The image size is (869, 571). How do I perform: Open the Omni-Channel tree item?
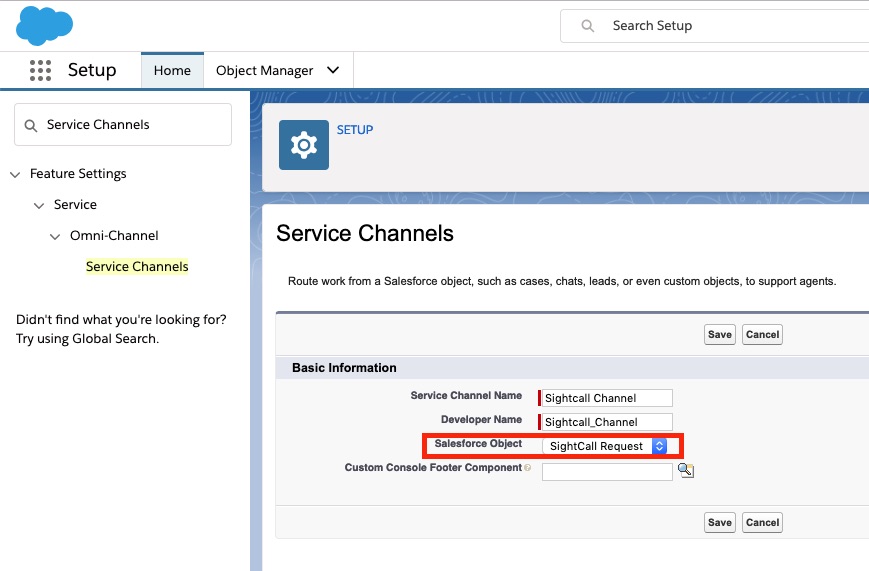click(x=114, y=236)
